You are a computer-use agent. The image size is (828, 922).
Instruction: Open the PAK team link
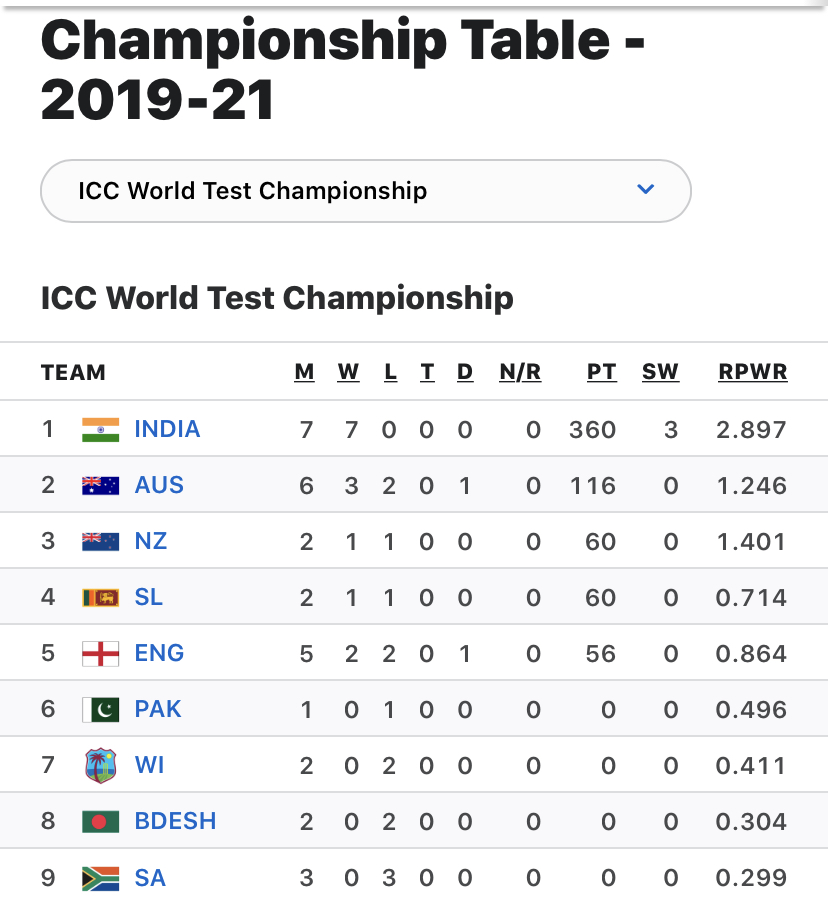(158, 709)
